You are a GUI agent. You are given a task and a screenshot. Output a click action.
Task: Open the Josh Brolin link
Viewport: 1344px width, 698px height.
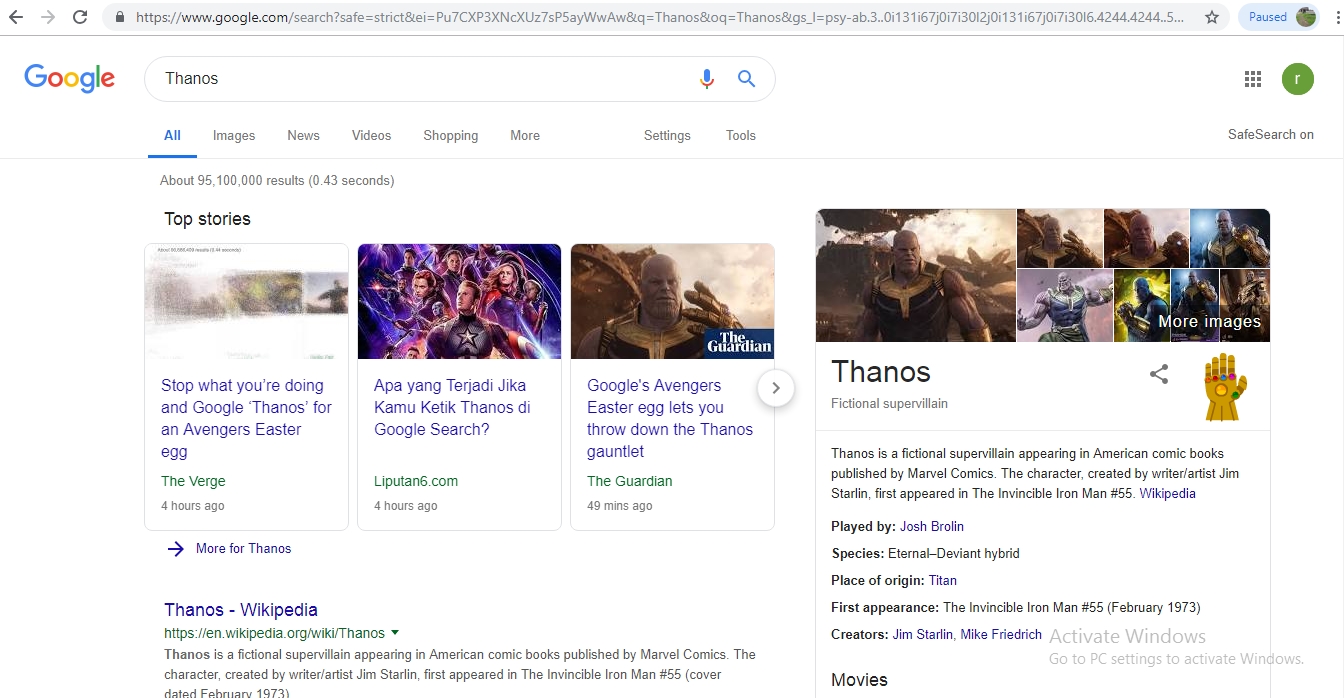point(932,526)
